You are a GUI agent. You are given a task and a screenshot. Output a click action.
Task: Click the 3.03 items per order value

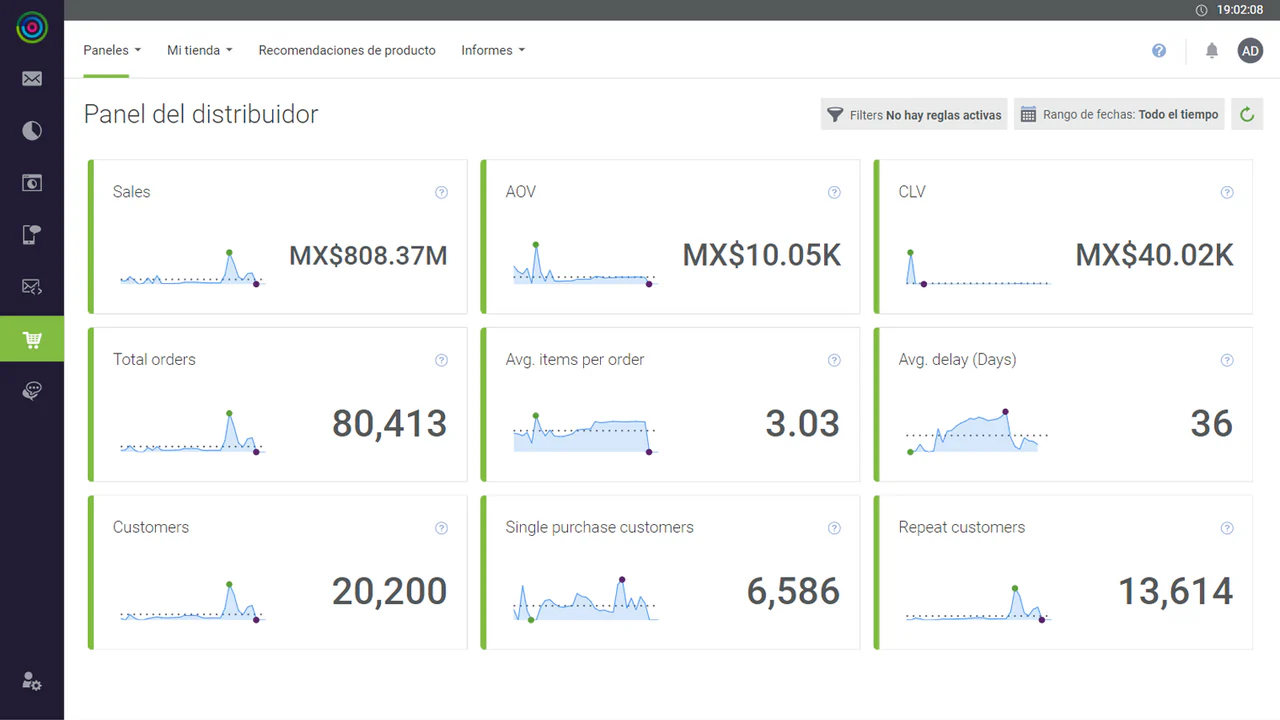pyautogui.click(x=803, y=424)
